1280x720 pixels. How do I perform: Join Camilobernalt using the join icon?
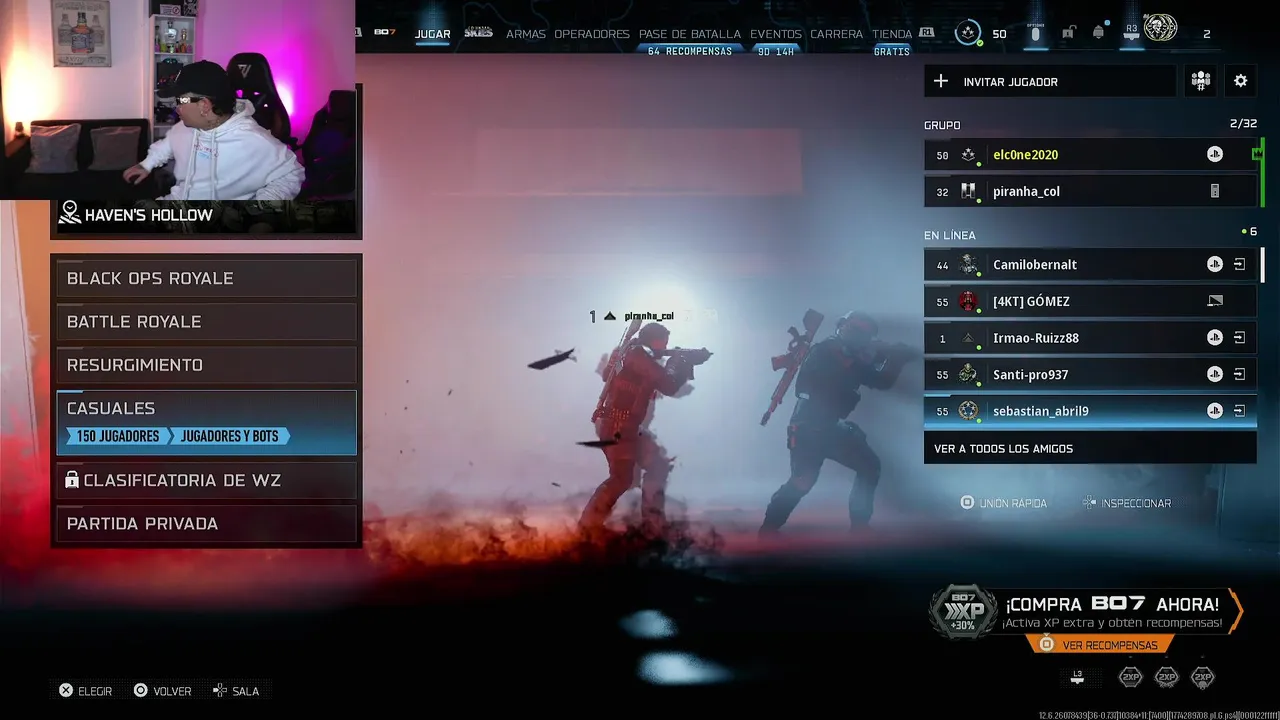[1239, 265]
